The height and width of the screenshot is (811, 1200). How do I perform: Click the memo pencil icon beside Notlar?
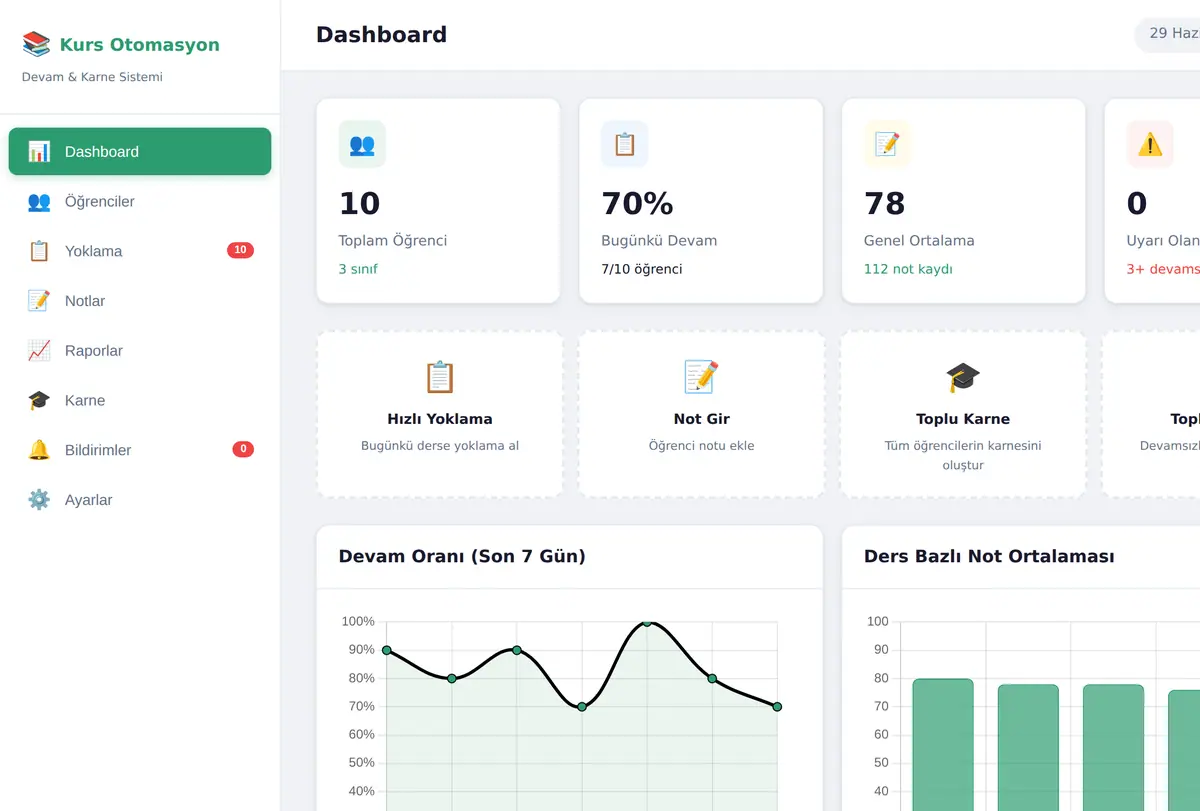coord(39,301)
